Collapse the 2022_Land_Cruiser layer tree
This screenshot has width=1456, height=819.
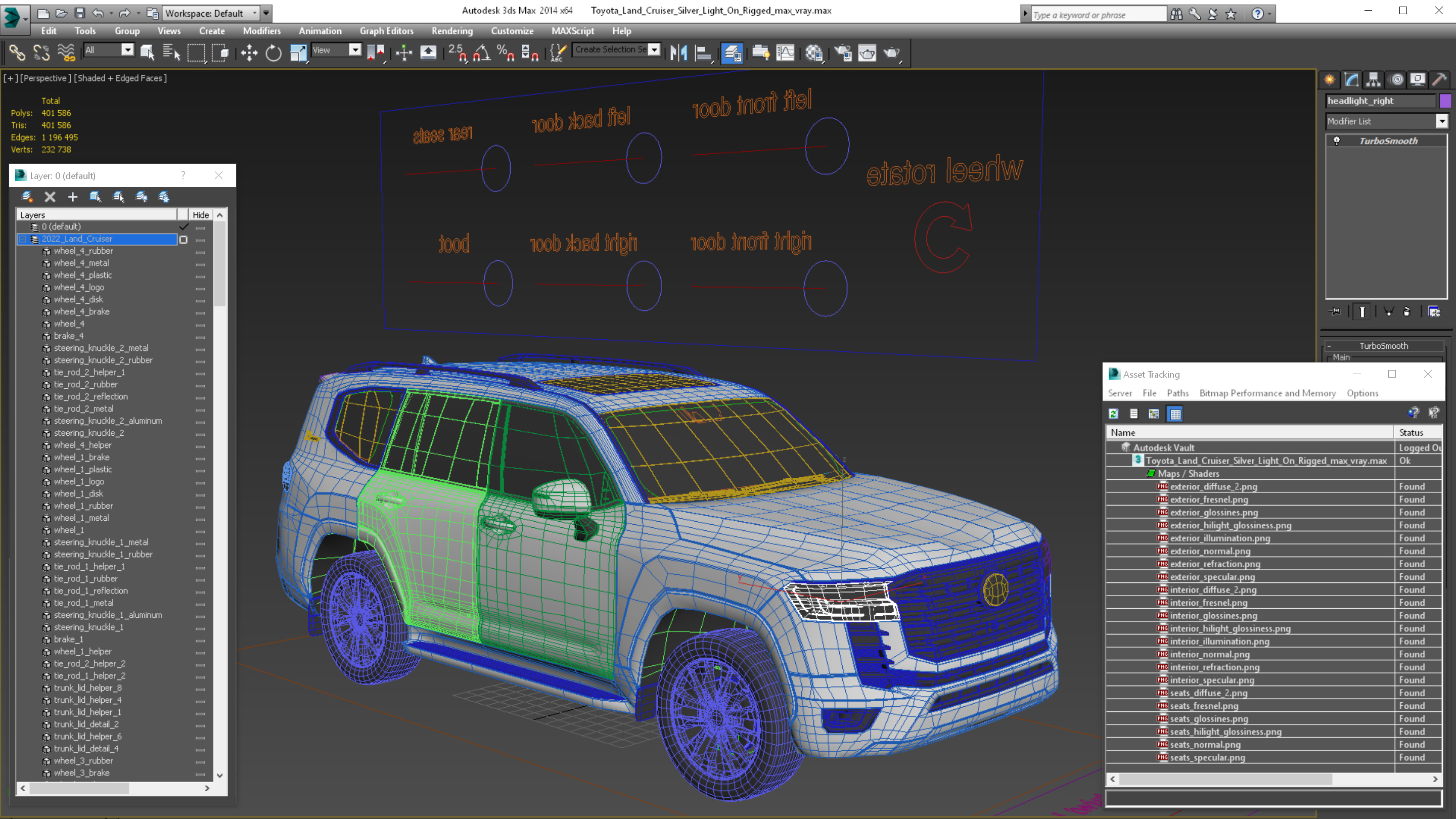(x=23, y=239)
